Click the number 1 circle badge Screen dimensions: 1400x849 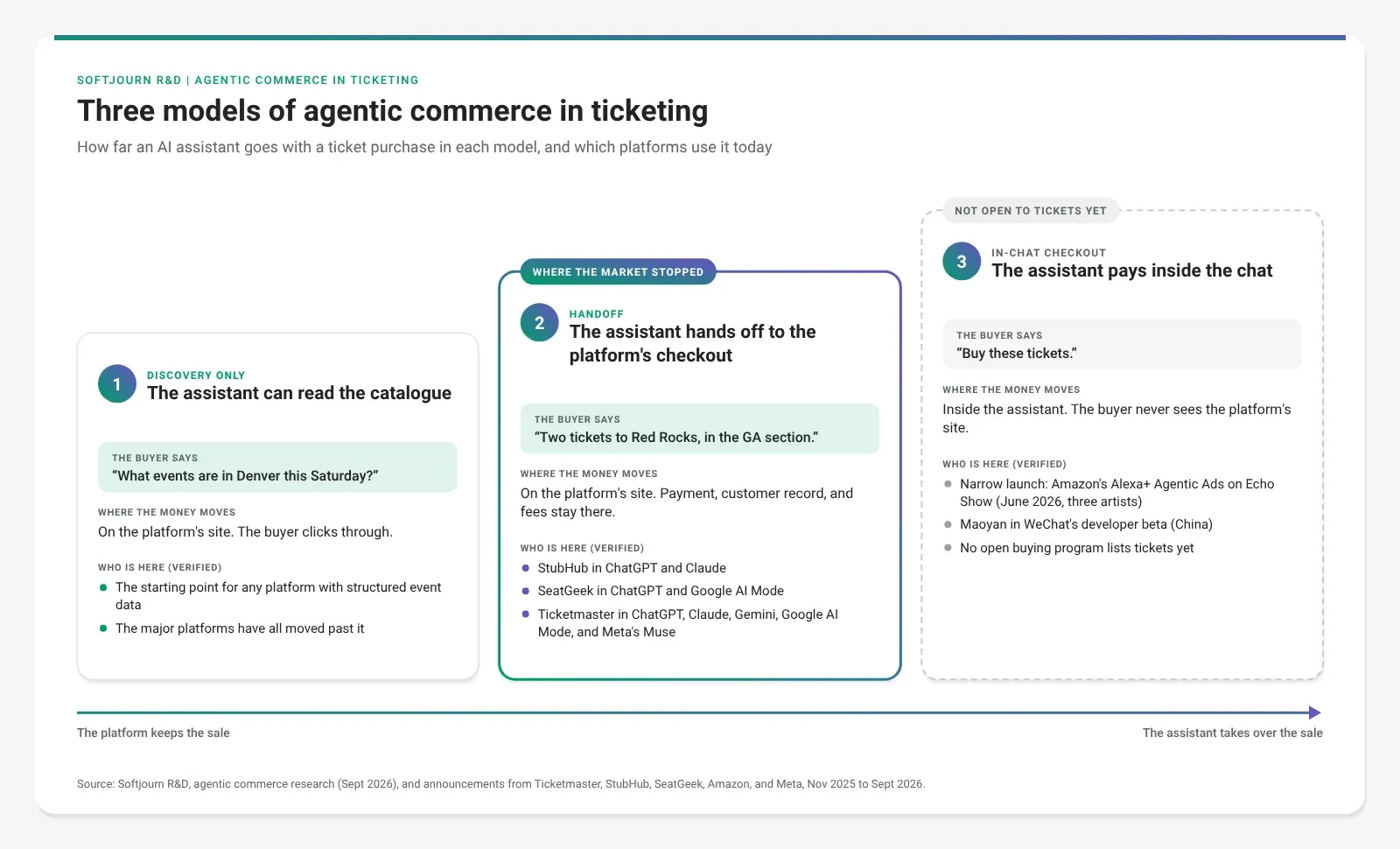(x=117, y=384)
